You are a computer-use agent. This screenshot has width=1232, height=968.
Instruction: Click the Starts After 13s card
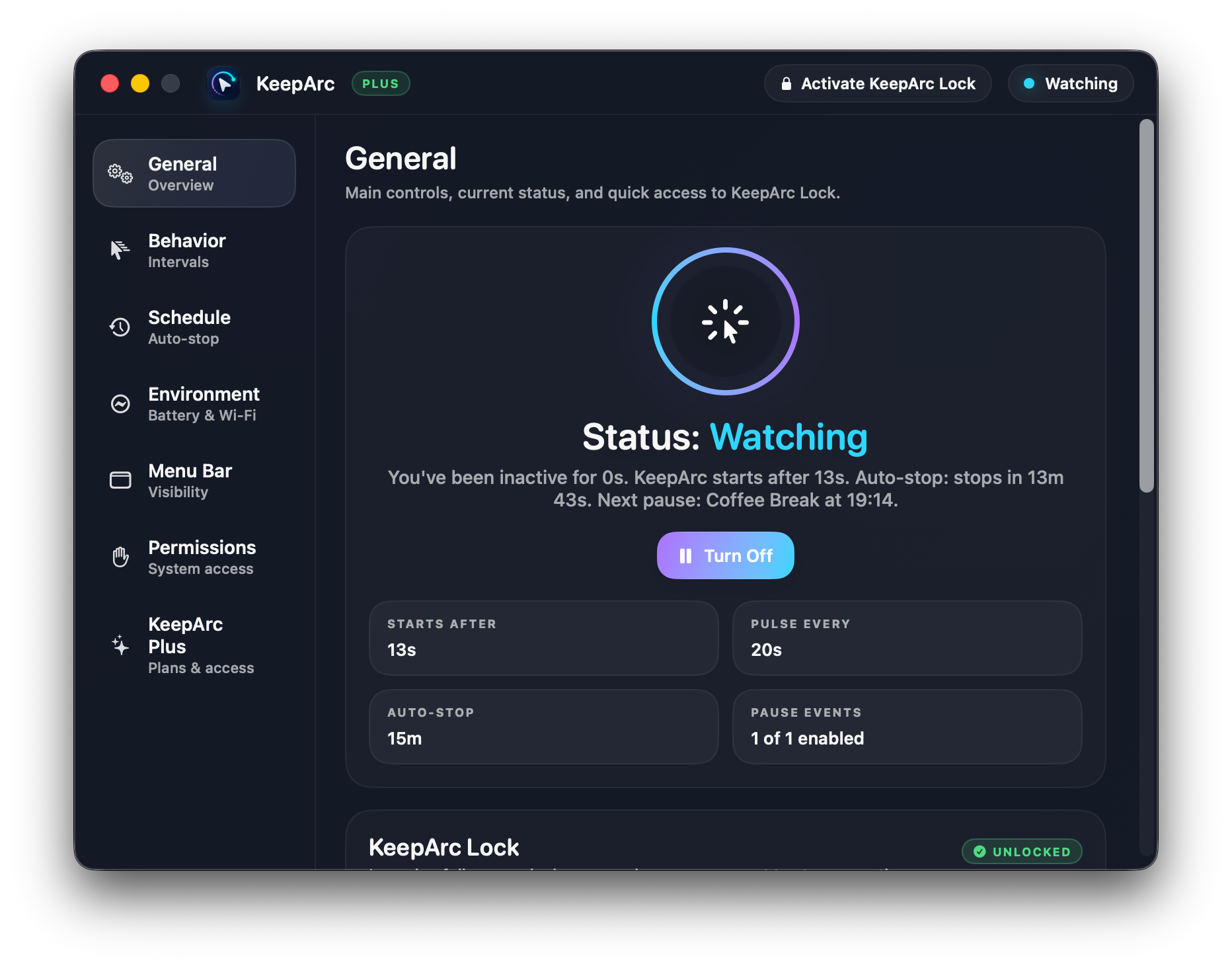(x=543, y=638)
